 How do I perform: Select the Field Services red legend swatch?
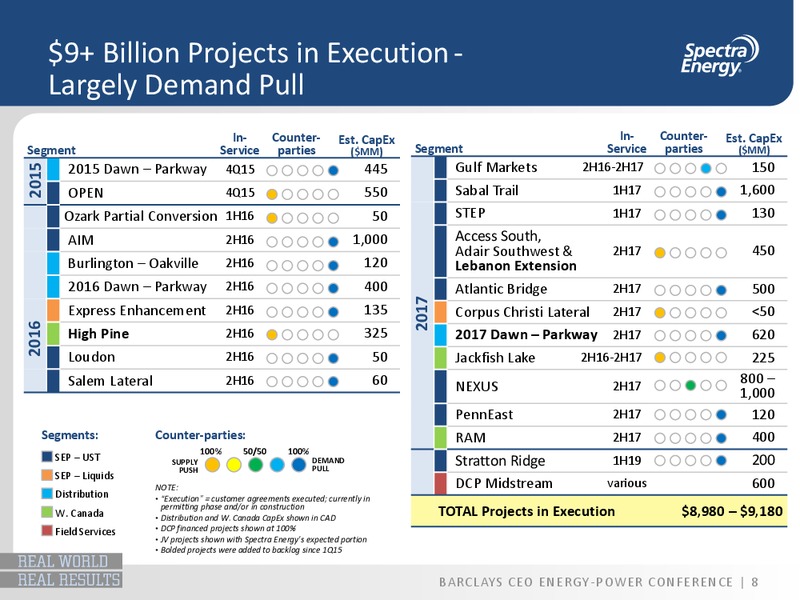[x=47, y=531]
